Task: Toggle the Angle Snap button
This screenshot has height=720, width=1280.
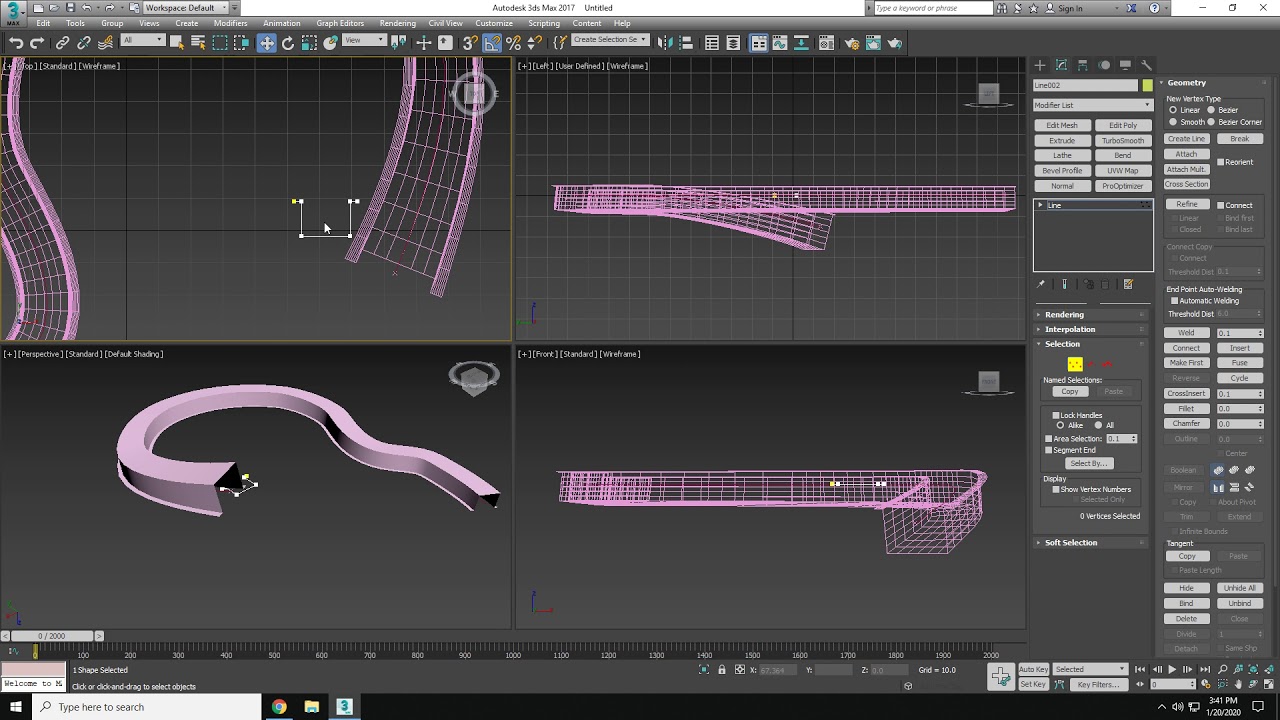Action: pos(492,43)
